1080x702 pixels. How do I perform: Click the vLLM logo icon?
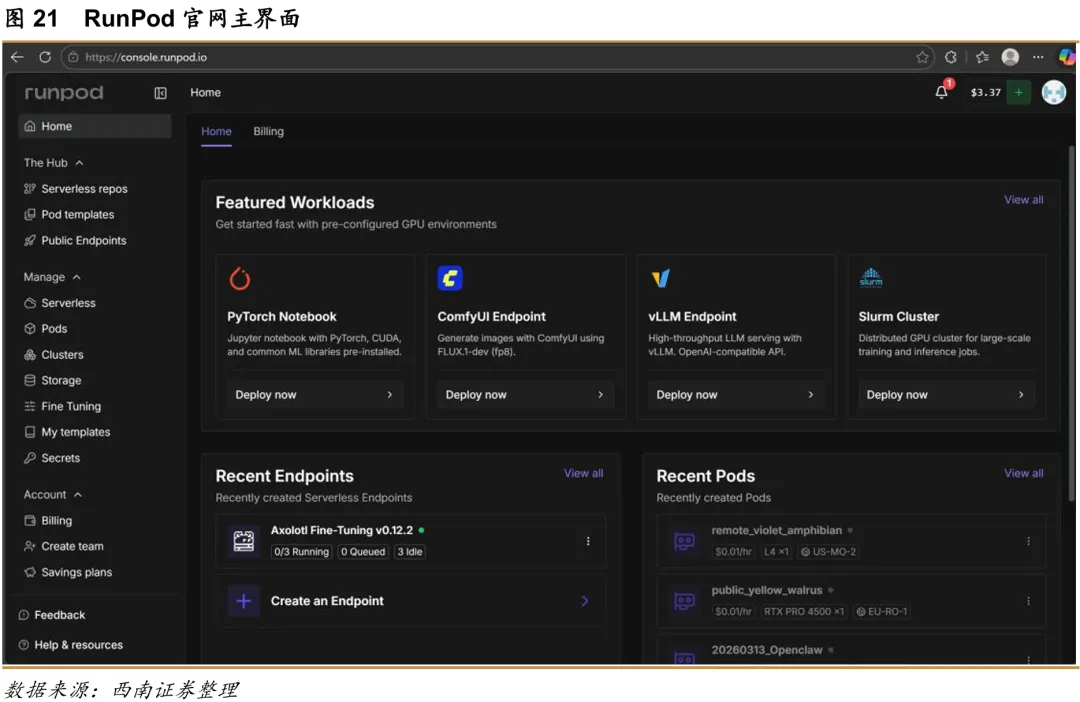[x=661, y=278]
